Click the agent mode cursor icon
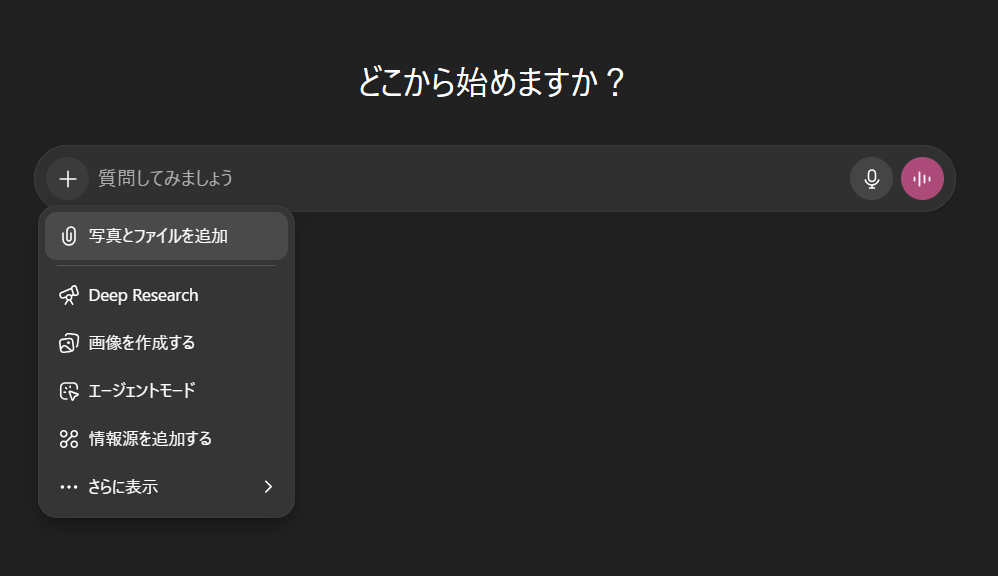The image size is (998, 576). tap(69, 391)
